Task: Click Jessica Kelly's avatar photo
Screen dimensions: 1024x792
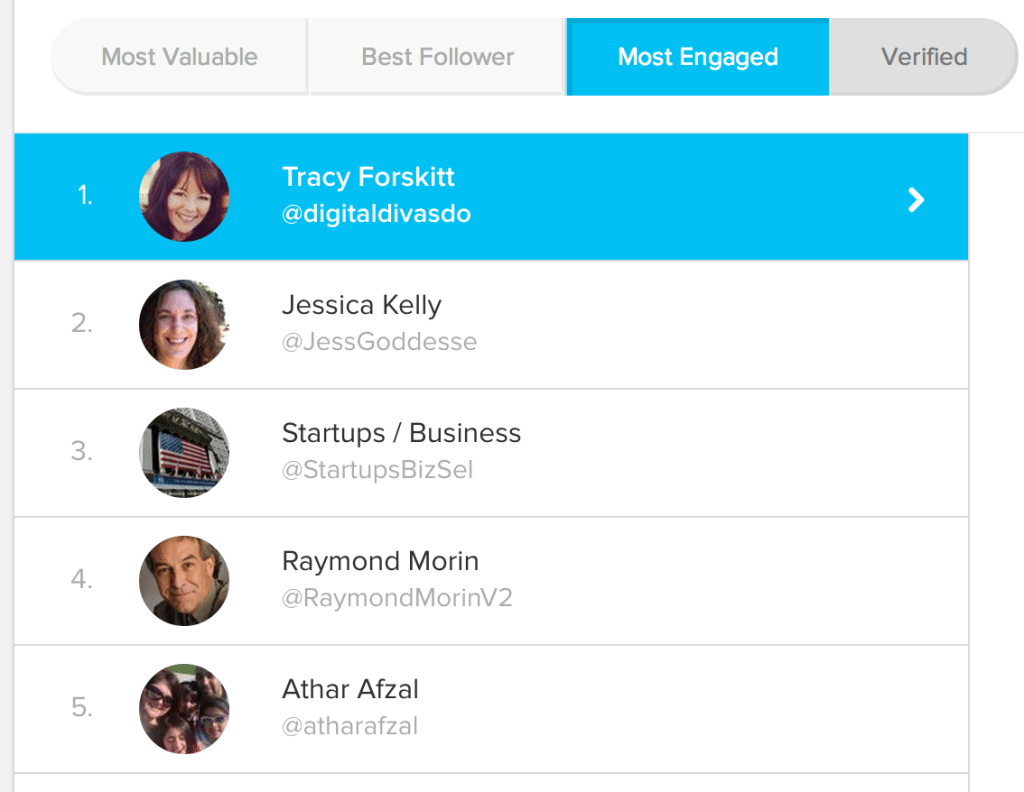Action: click(184, 324)
